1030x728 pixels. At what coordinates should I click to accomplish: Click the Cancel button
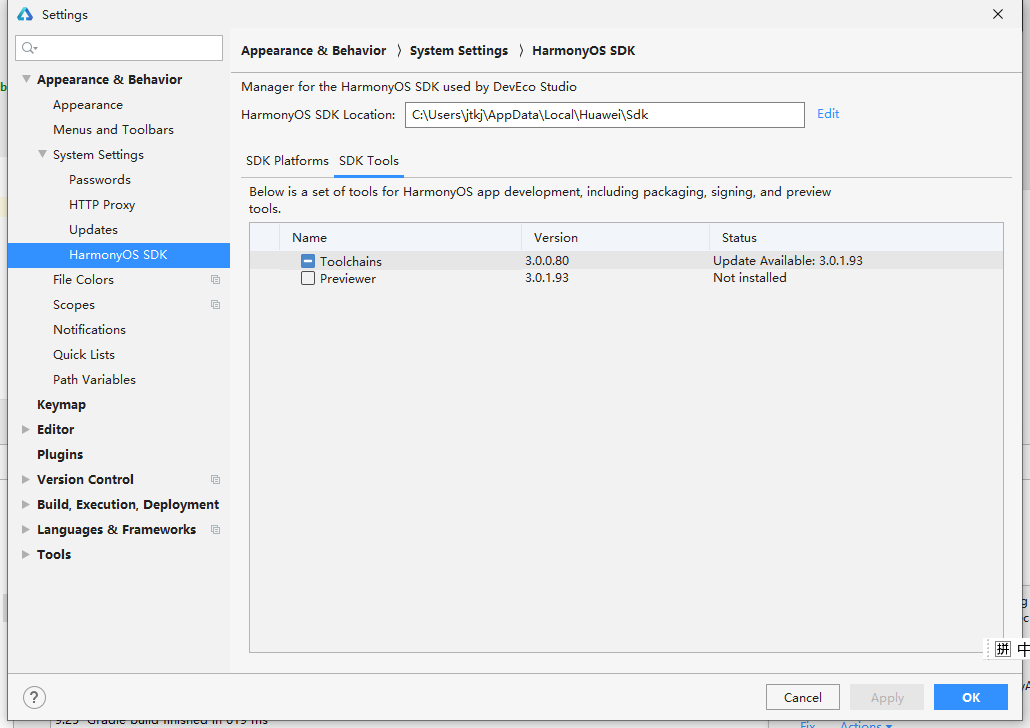[802, 697]
